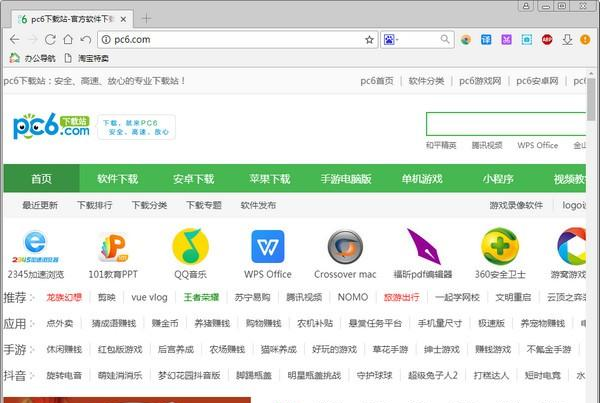
Task: Select the pc6下载站 tab
Action: tap(72, 19)
